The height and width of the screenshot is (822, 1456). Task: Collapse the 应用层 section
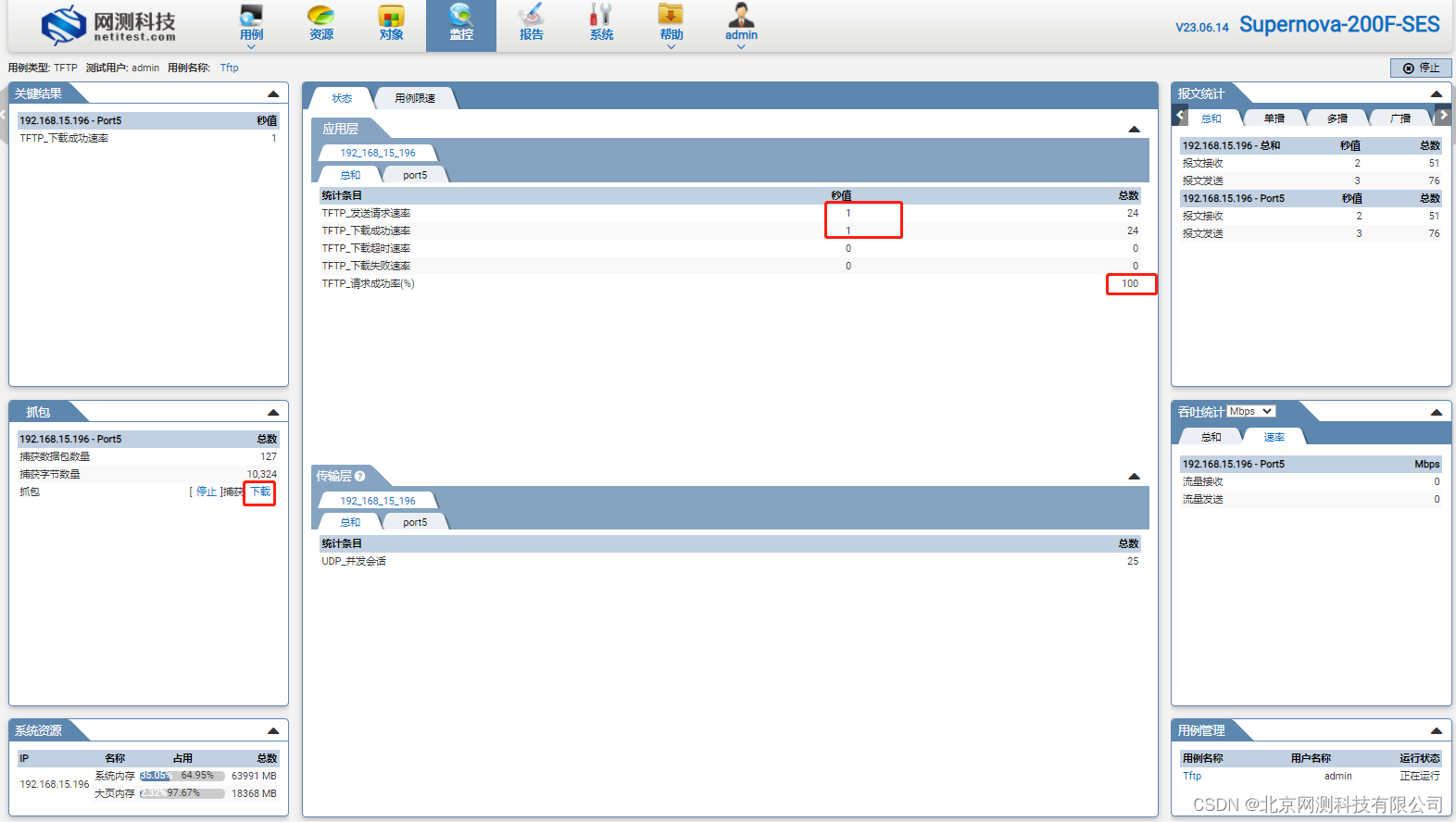coord(1134,129)
